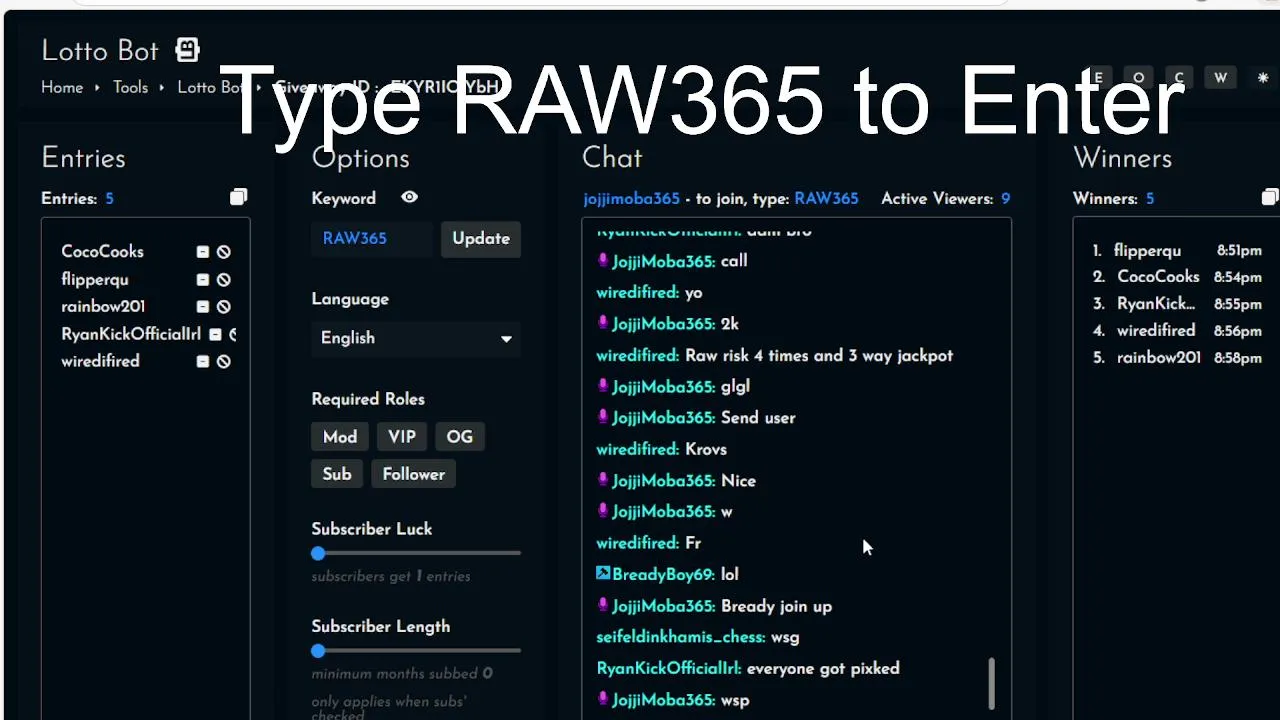Ban CocoCooks using the block icon
Screen dimensions: 1280x720
[x=224, y=252]
